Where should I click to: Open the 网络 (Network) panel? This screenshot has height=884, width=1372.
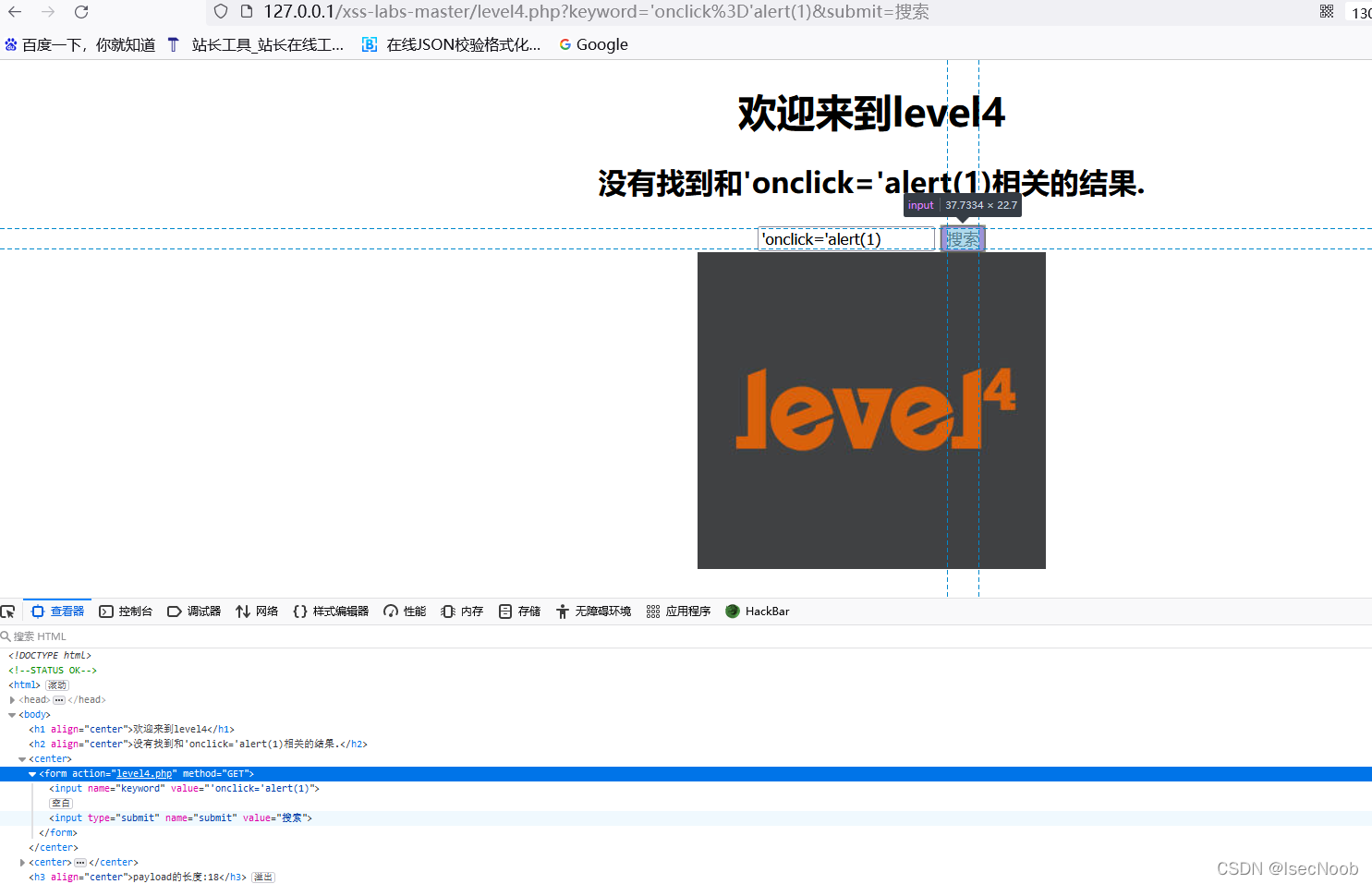256,611
